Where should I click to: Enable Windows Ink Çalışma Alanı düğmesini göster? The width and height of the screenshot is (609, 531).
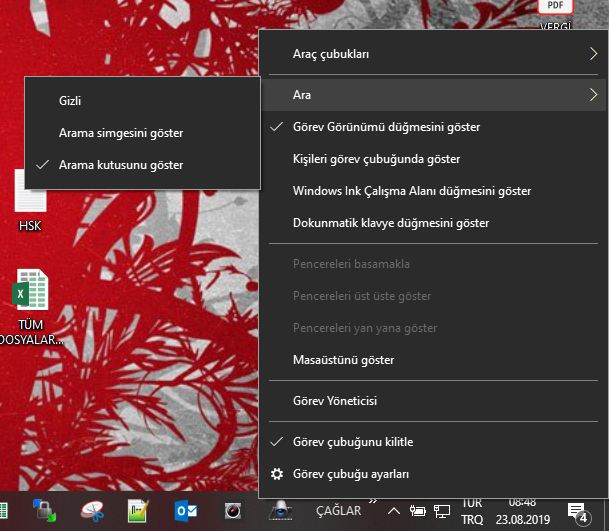pyautogui.click(x=433, y=191)
